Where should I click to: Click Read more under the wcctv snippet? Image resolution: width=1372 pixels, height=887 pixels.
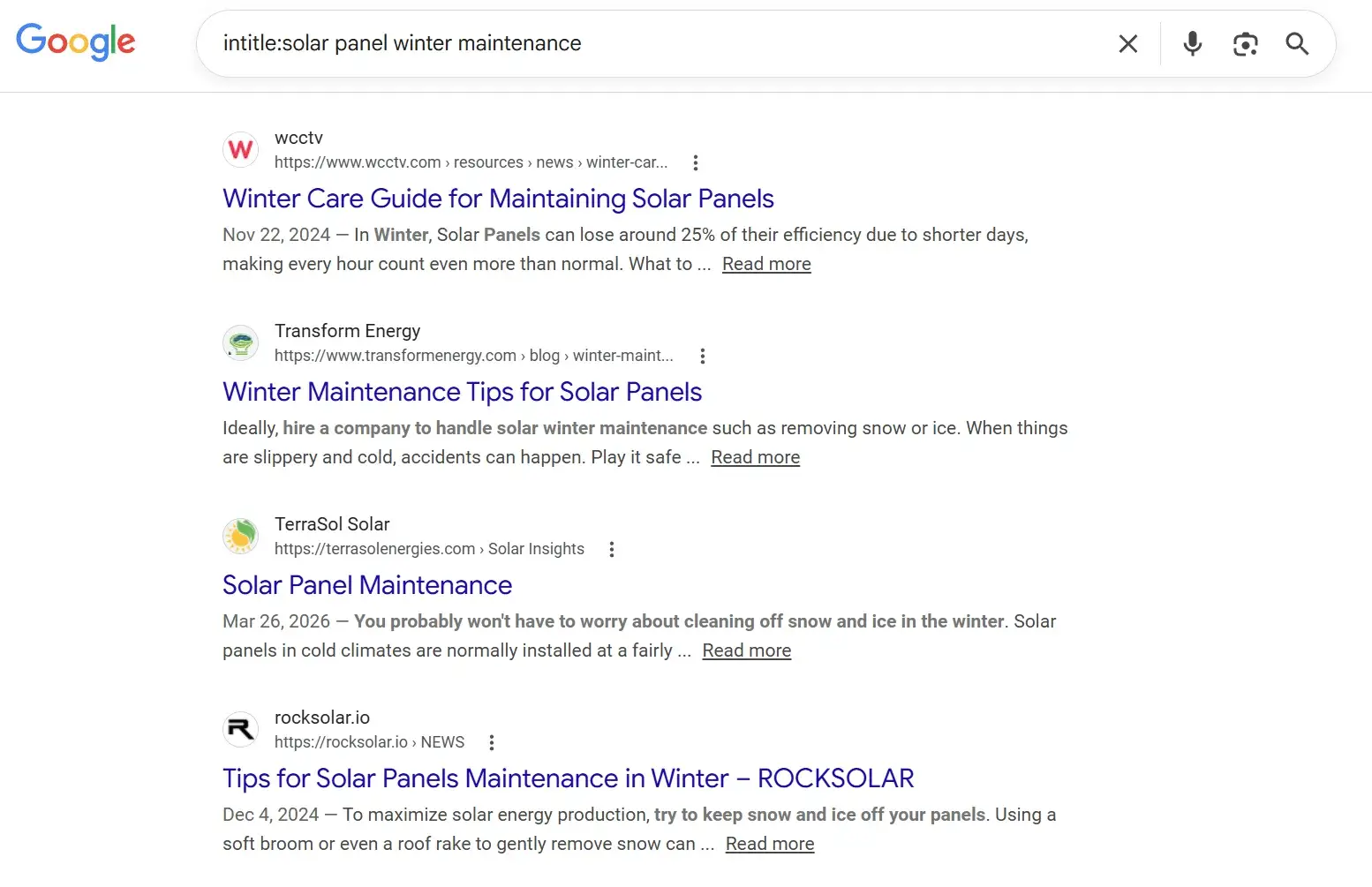[x=766, y=264]
